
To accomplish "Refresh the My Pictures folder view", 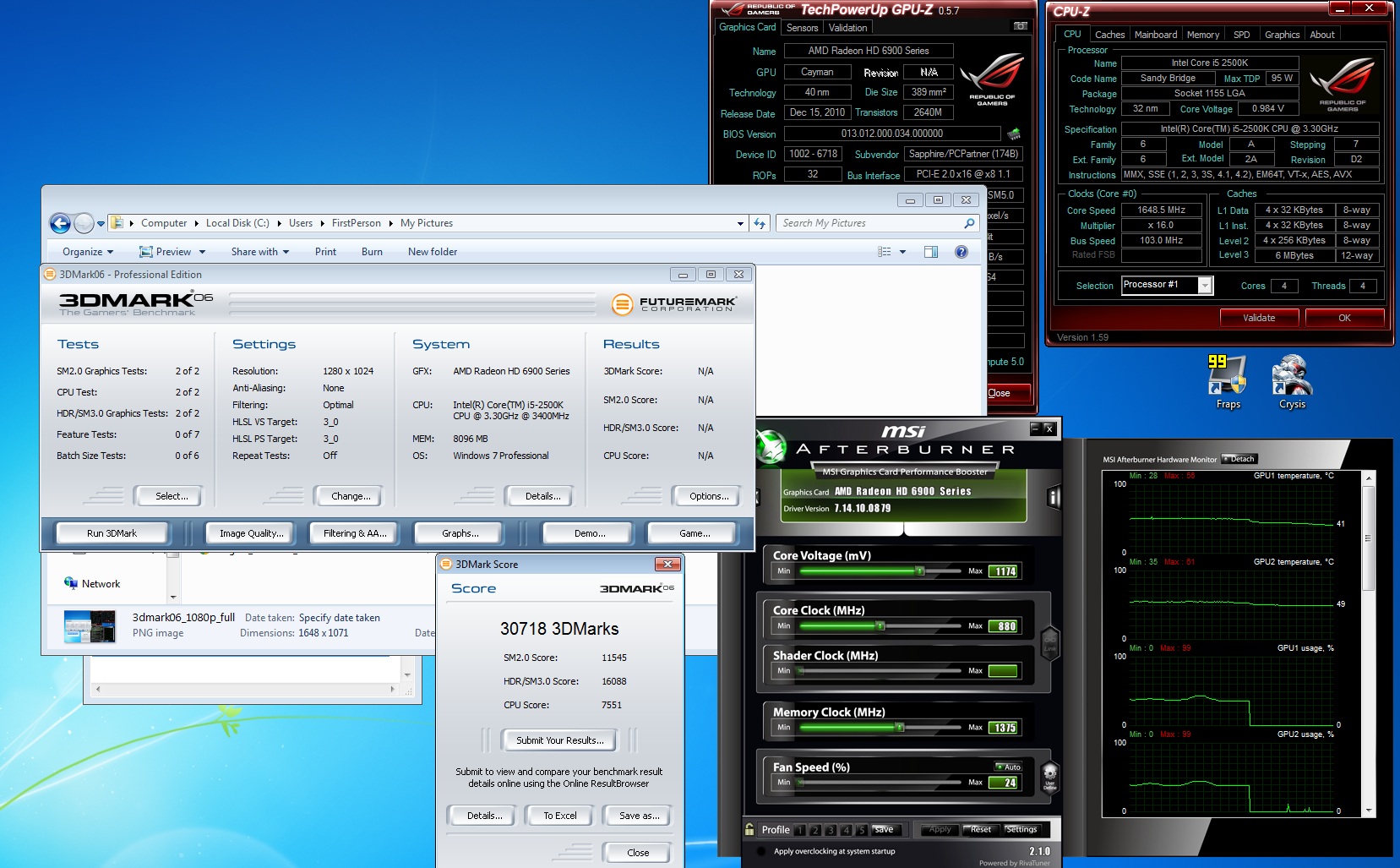I will tap(760, 223).
